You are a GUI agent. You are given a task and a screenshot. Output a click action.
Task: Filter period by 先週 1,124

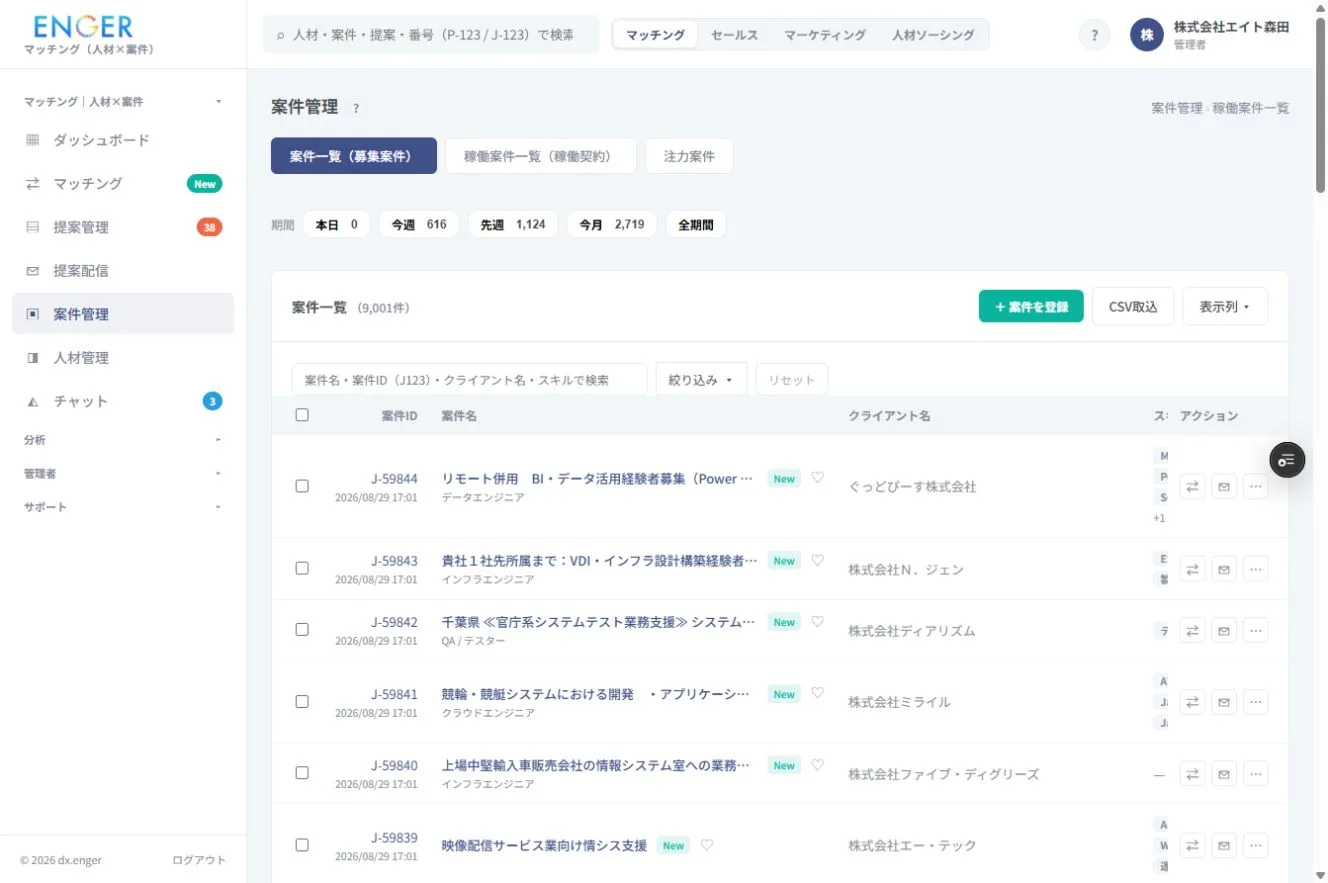click(x=513, y=225)
